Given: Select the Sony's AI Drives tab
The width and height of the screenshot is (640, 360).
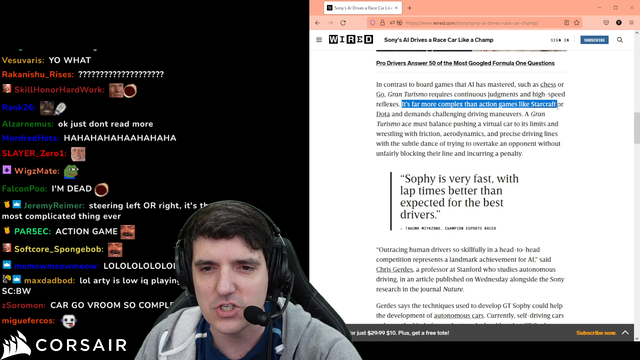Looking at the screenshot, I should tap(363, 8).
